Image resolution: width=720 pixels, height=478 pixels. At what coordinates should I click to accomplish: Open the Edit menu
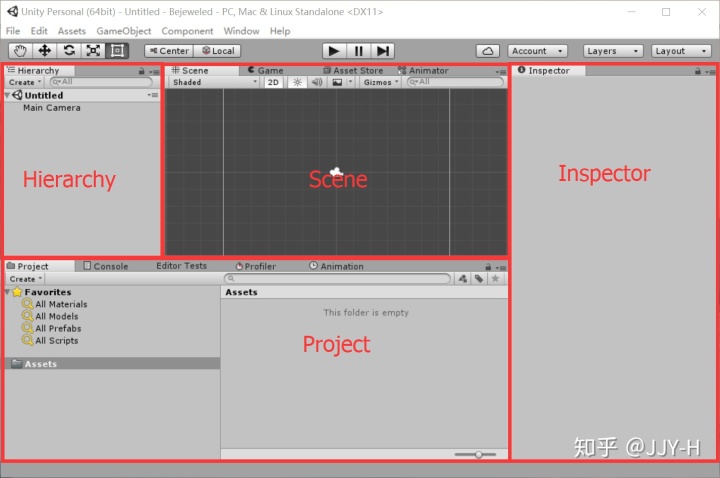point(39,31)
